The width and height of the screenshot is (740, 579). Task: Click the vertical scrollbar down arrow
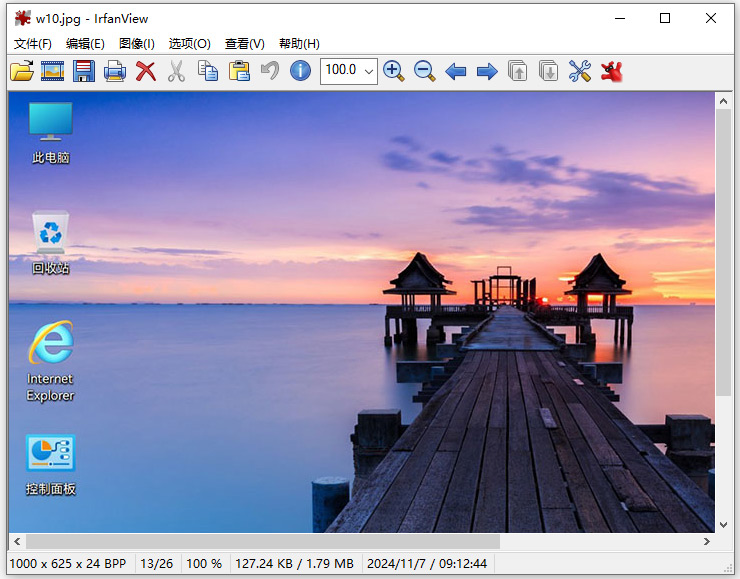[723, 524]
